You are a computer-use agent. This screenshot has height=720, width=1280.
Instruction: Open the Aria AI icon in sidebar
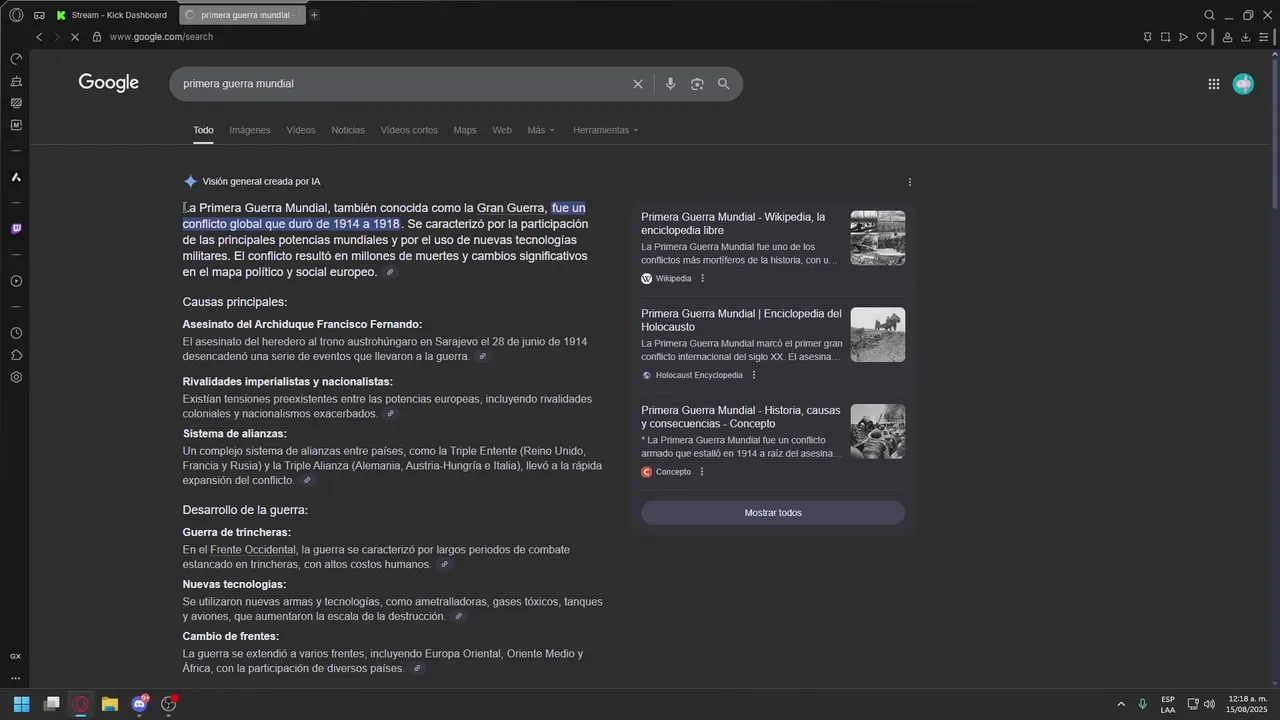16,177
